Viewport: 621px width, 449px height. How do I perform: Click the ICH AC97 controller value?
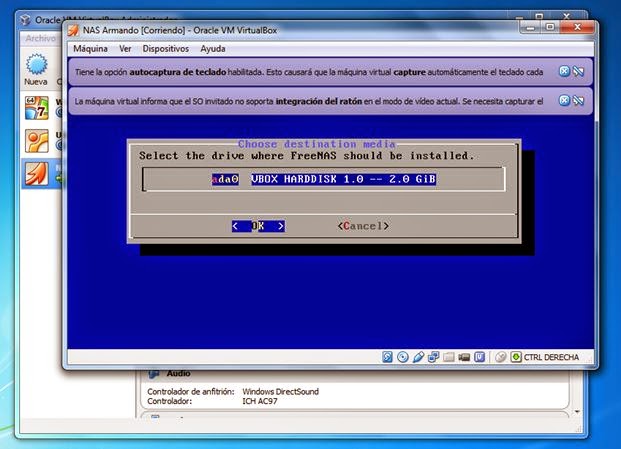click(x=260, y=401)
